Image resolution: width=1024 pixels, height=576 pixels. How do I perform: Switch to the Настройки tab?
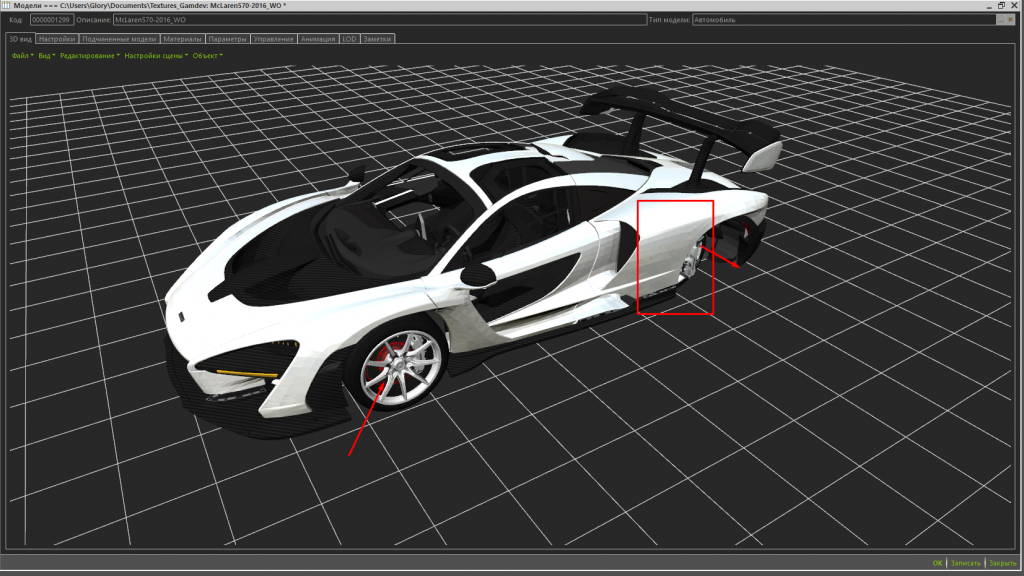pos(57,39)
